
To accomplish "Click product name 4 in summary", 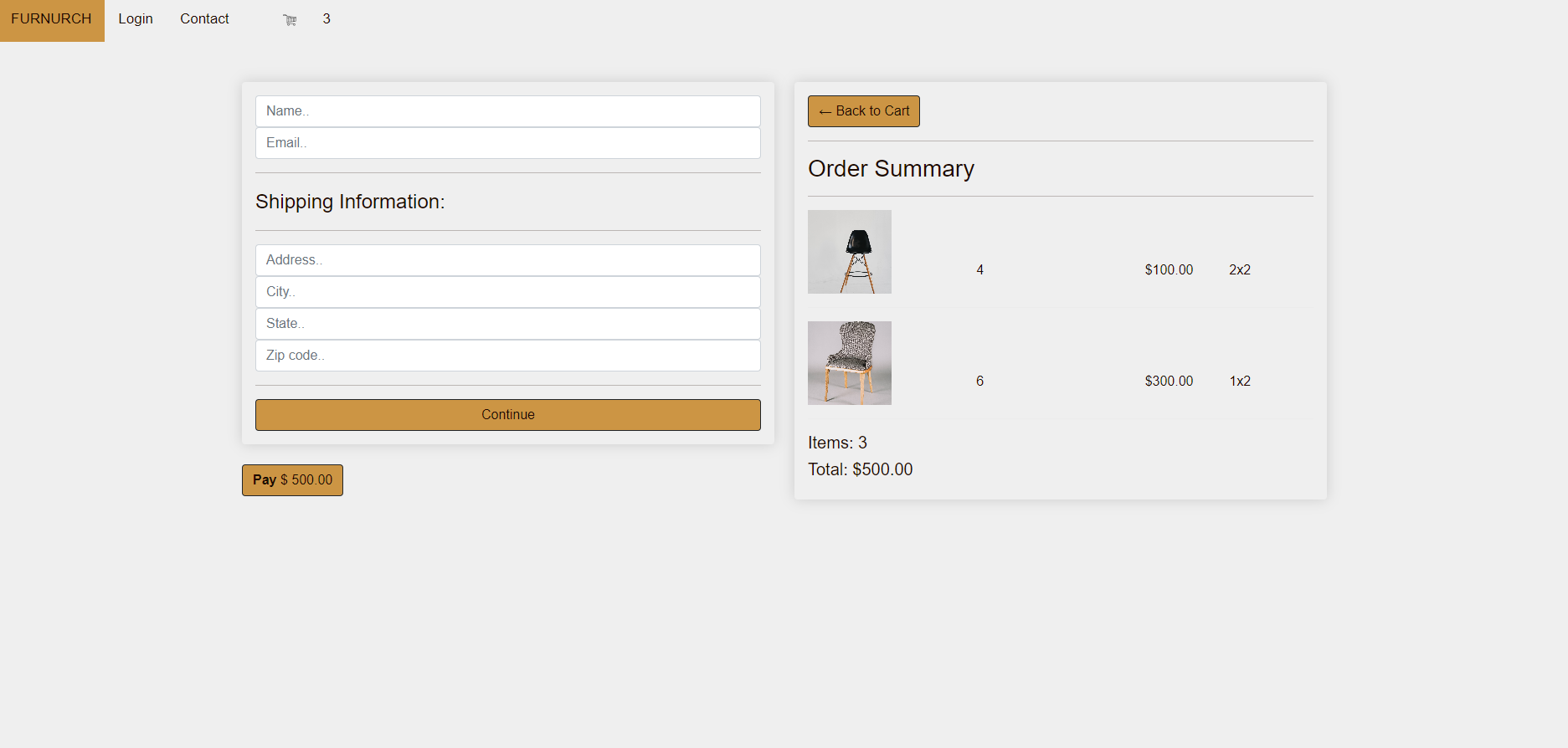I will [979, 269].
